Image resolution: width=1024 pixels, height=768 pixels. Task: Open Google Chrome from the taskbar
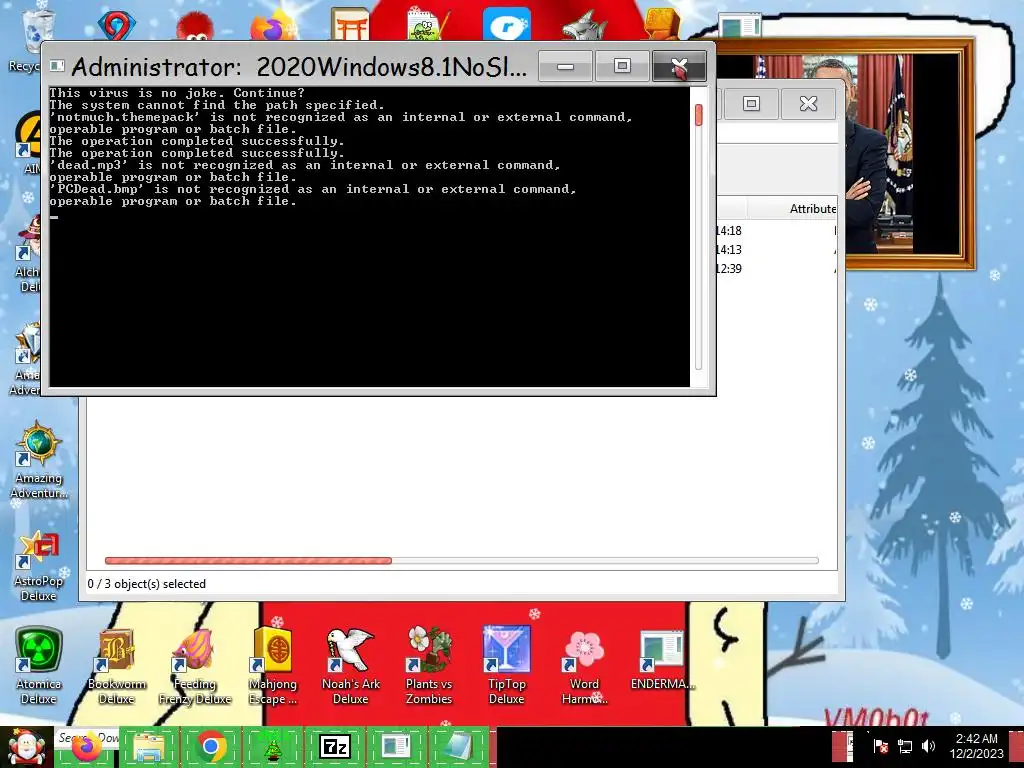click(210, 748)
